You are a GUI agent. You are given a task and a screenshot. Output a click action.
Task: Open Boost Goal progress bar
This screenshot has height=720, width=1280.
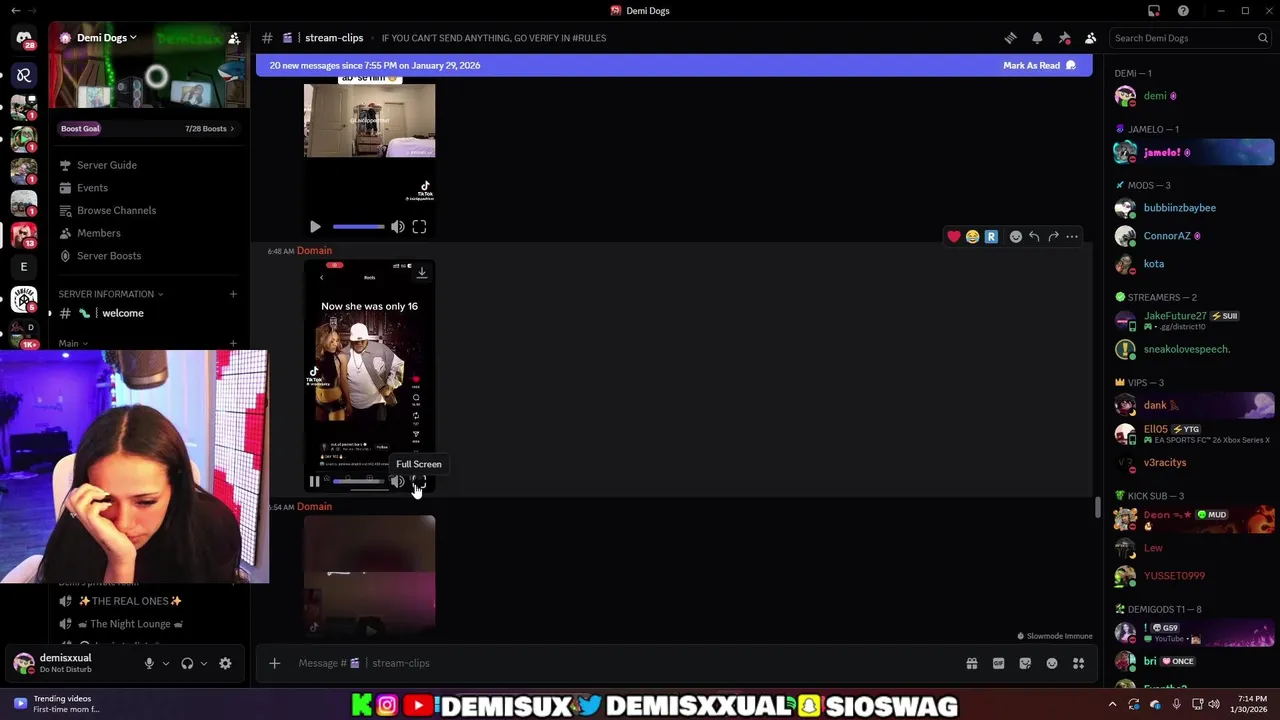(x=148, y=128)
